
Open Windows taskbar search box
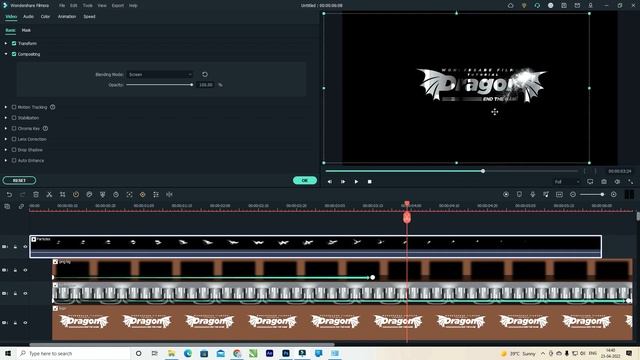tap(73, 353)
